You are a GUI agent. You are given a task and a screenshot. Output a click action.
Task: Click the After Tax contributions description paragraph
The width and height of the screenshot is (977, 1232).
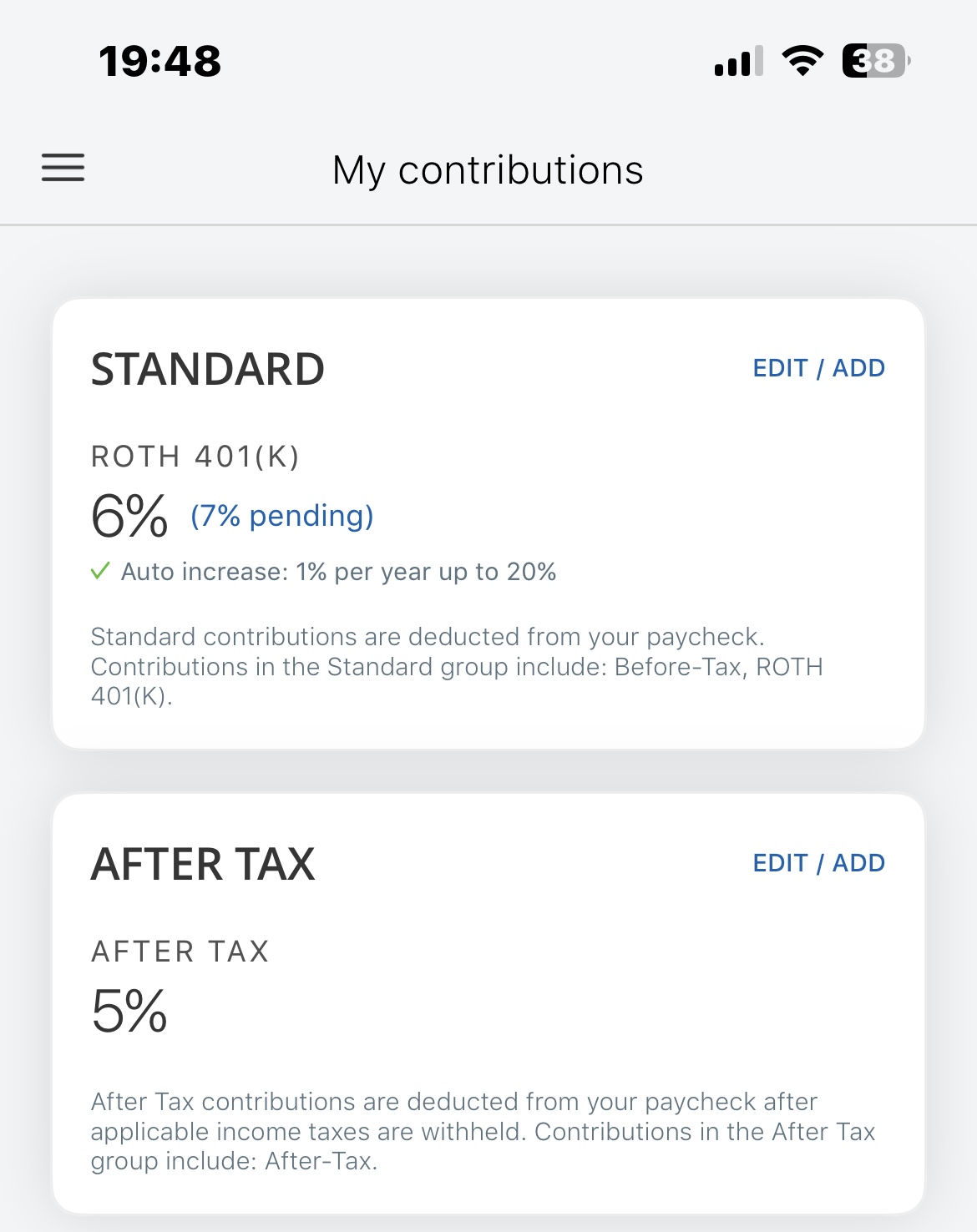pos(483,1131)
